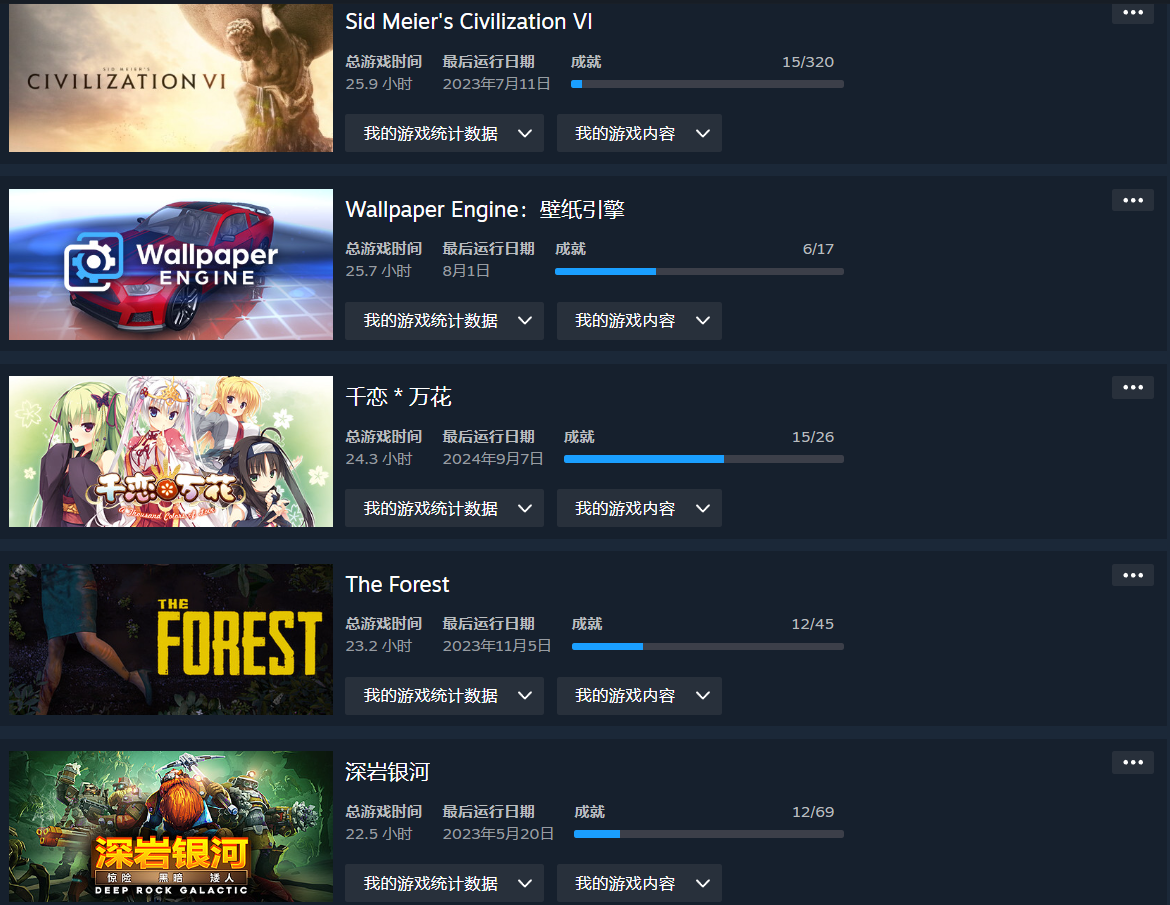Expand 我的游戏内容 for Civilization VI
The height and width of the screenshot is (905, 1170).
(639, 134)
